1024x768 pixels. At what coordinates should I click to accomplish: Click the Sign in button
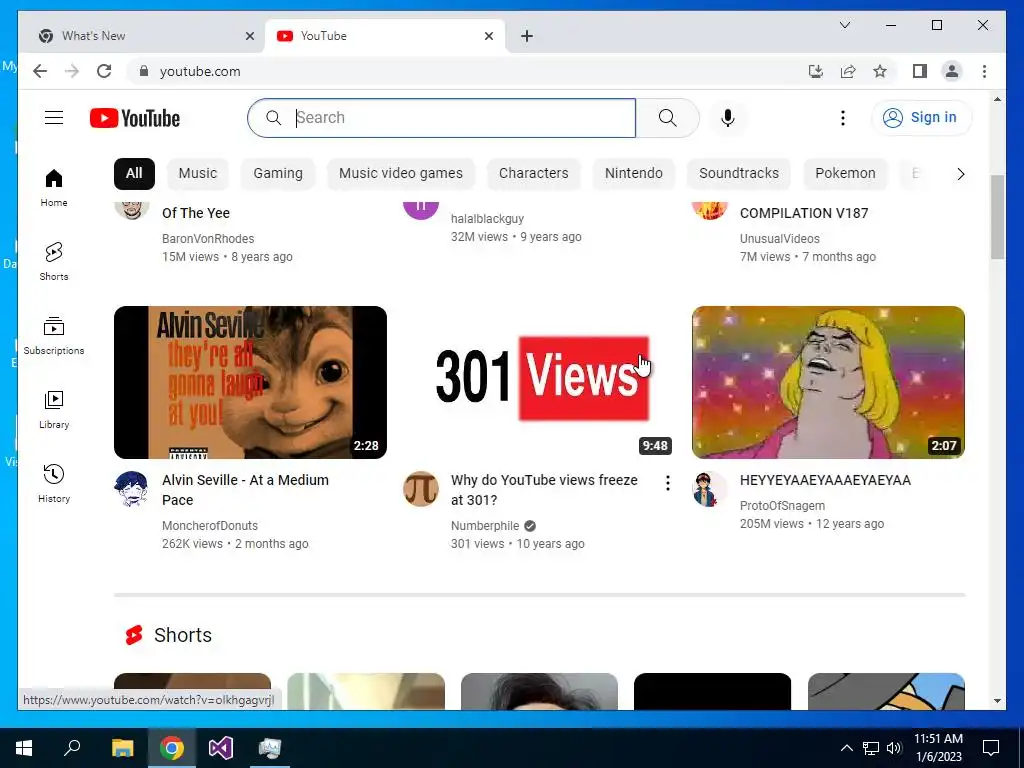[x=921, y=118]
